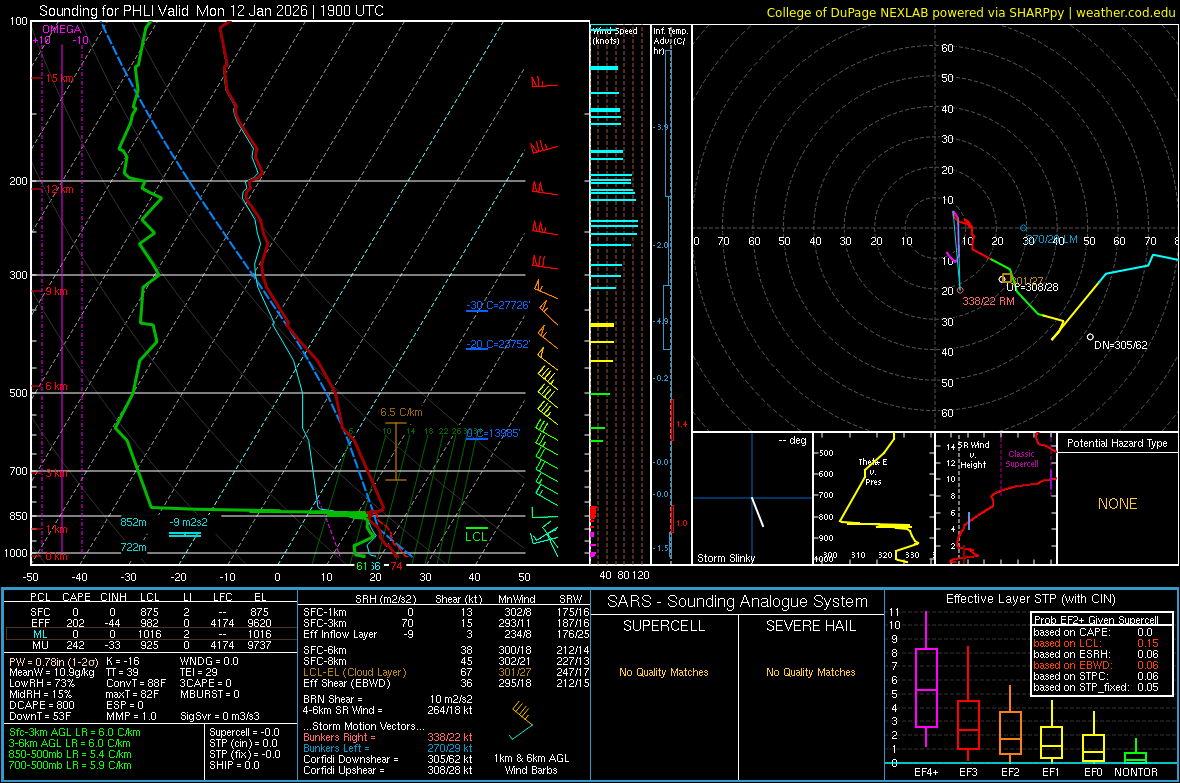1180x783 pixels.
Task: Click the 'SUPERCELL' column heading
Action: pyautogui.click(x=664, y=626)
